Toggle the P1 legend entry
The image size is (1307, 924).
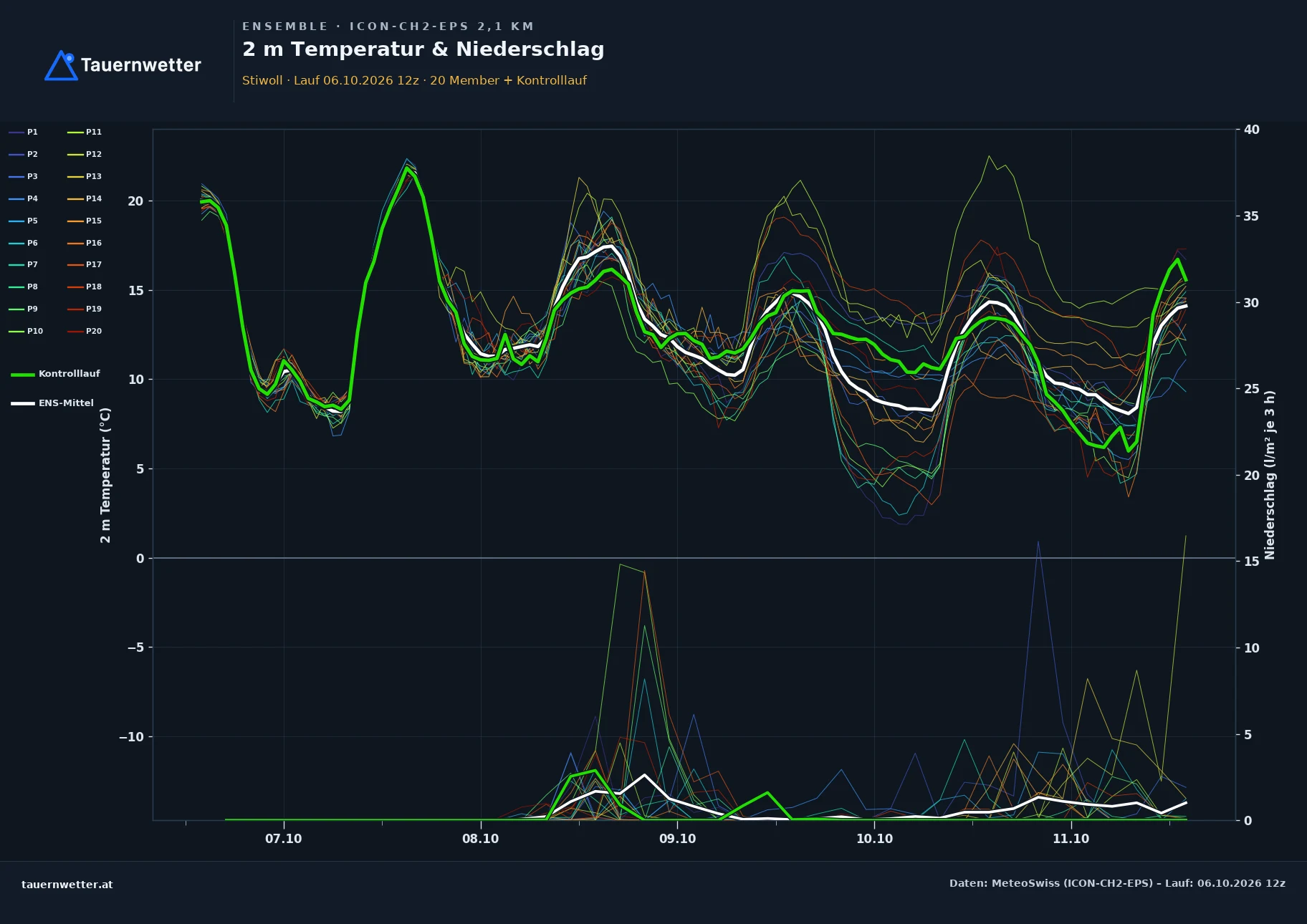(x=23, y=132)
